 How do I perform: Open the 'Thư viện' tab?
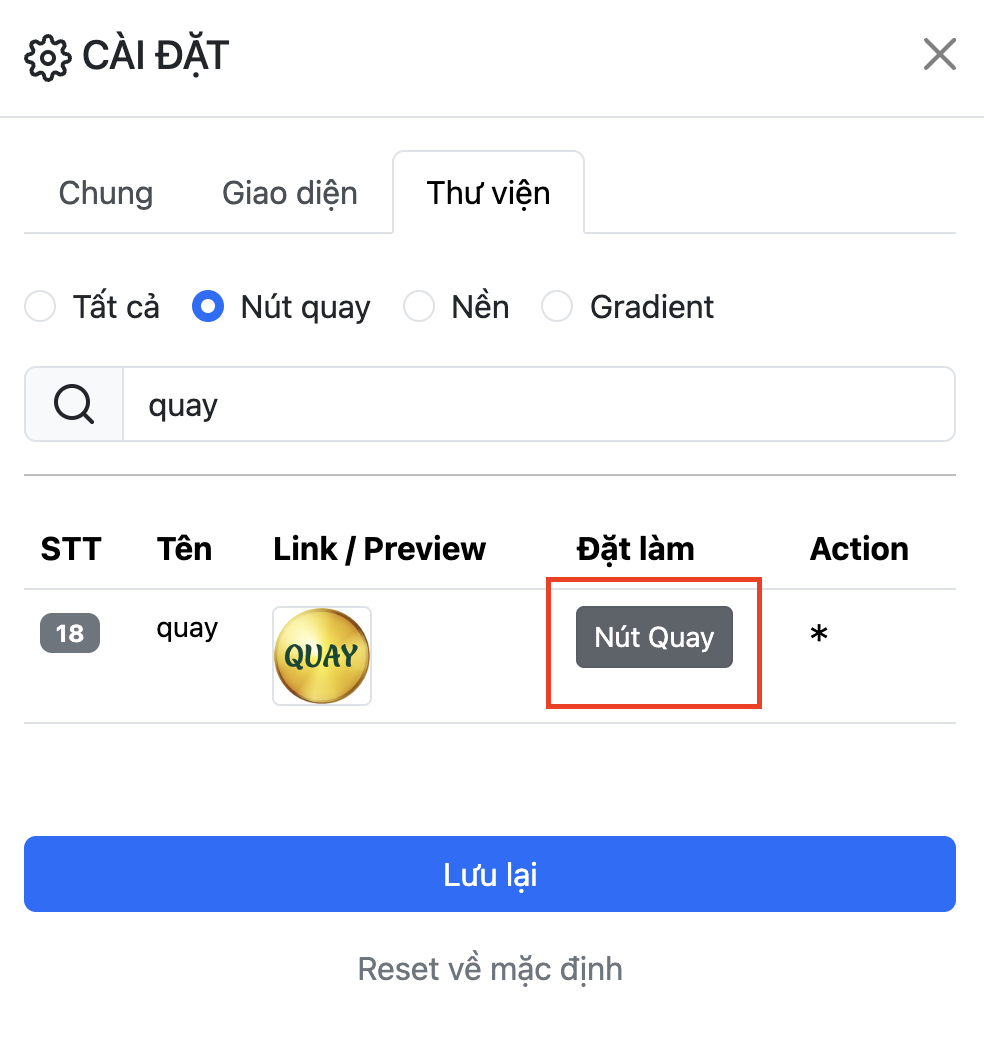[x=488, y=193]
